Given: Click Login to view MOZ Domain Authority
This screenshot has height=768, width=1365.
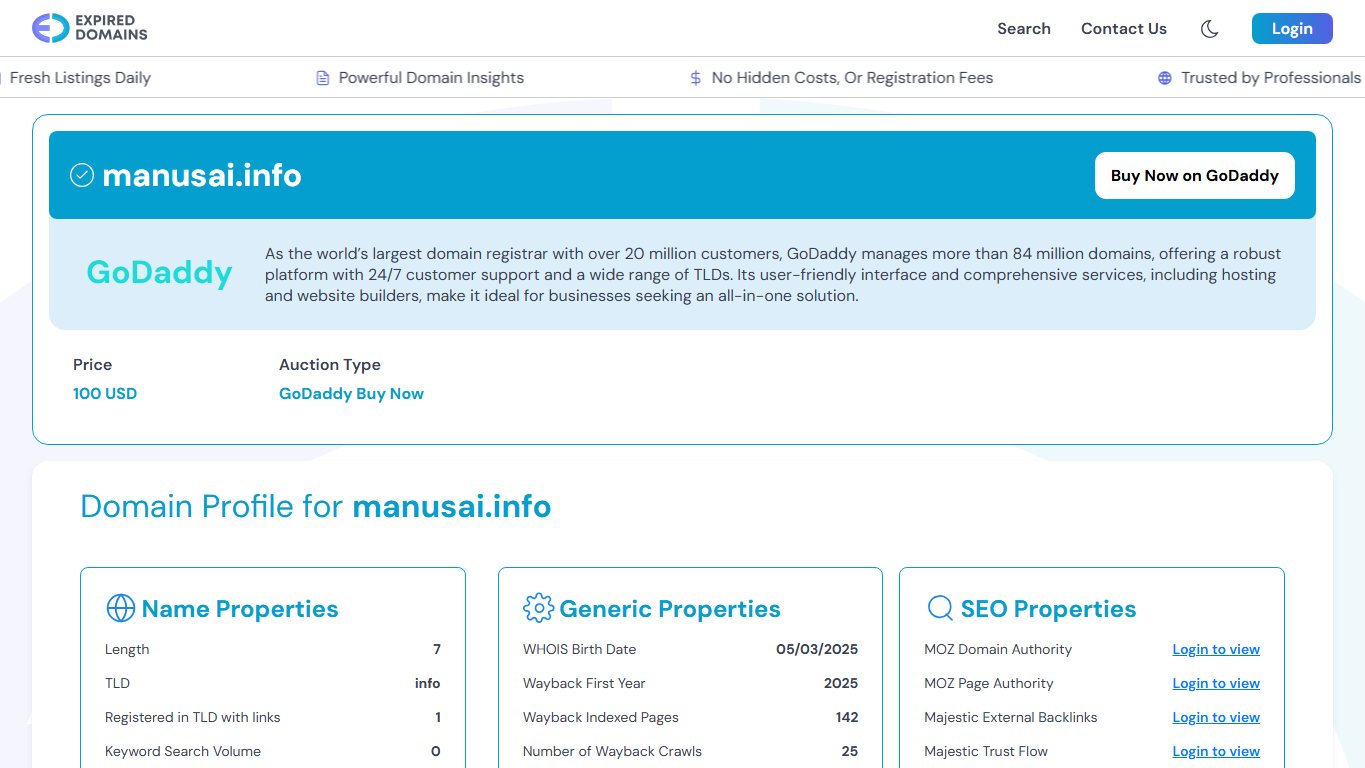Looking at the screenshot, I should point(1216,649).
